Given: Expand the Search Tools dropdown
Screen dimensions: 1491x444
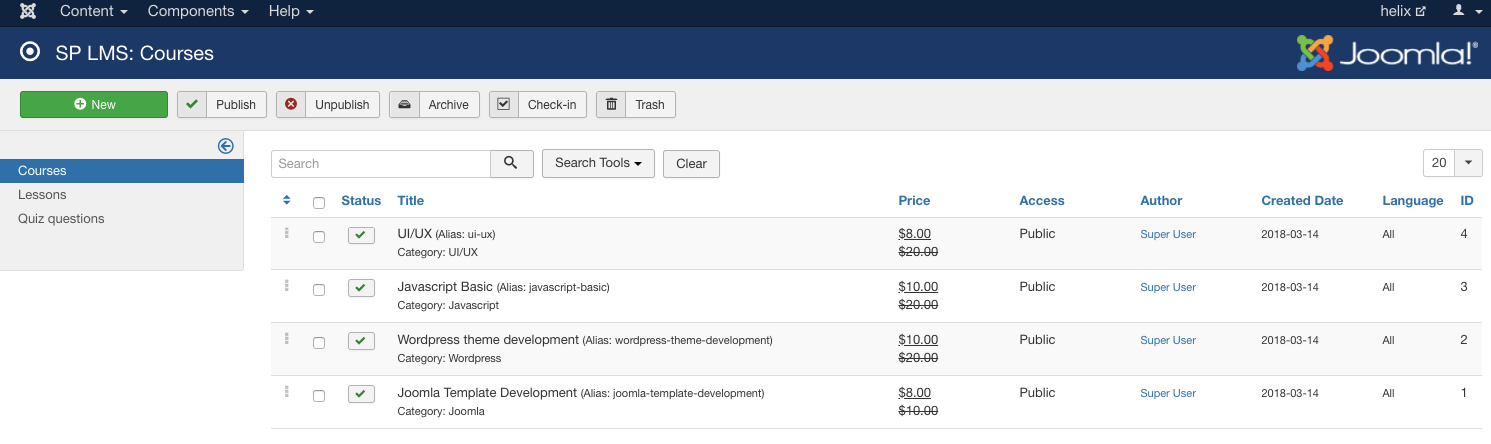Looking at the screenshot, I should (x=598, y=163).
